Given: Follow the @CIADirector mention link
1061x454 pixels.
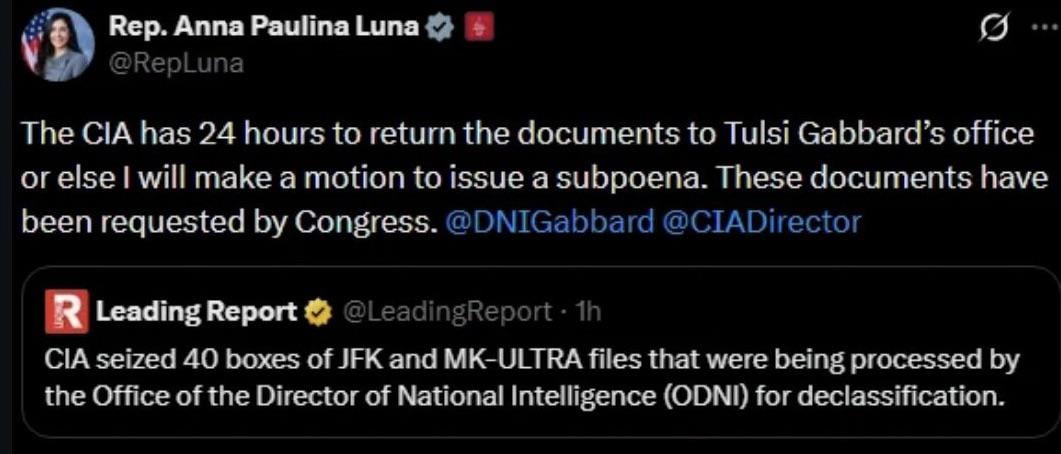Looking at the screenshot, I should [x=761, y=221].
